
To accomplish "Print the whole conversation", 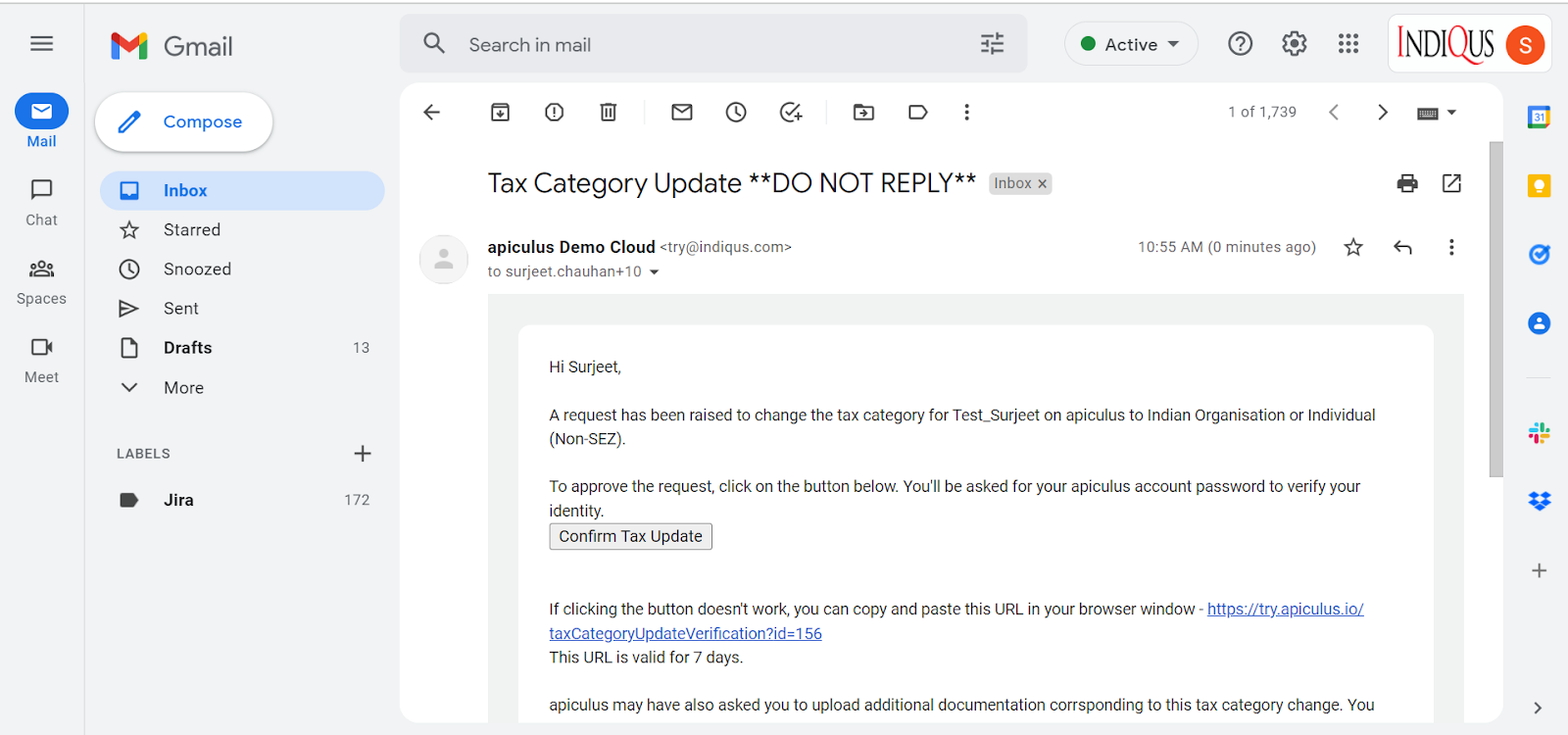I will [1407, 183].
